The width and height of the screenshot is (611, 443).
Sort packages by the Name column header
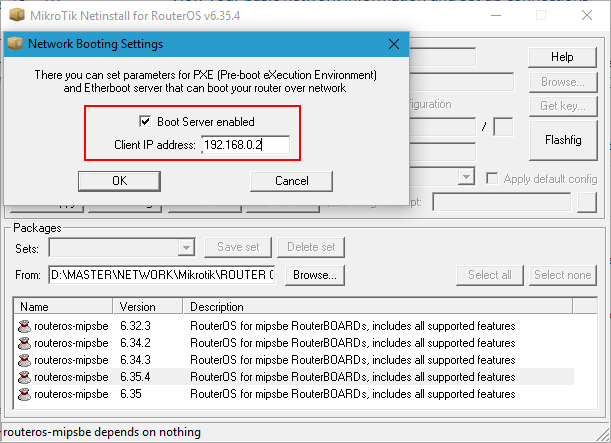pyautogui.click(x=63, y=307)
